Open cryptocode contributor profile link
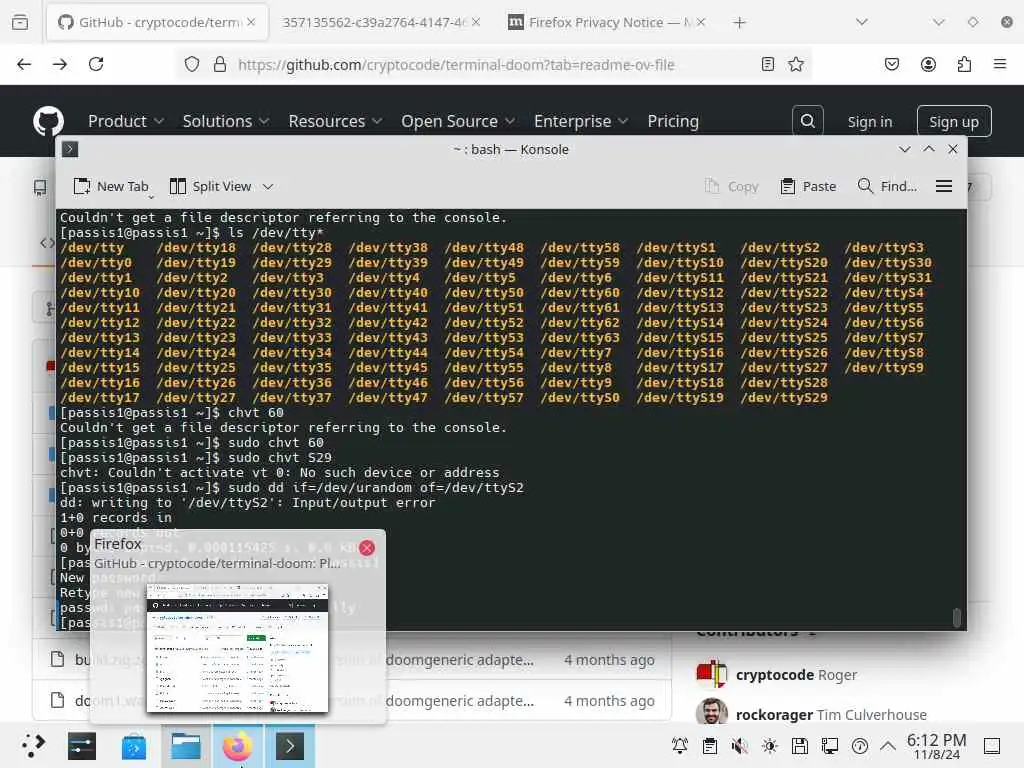The height and width of the screenshot is (768, 1024). pos(776,675)
